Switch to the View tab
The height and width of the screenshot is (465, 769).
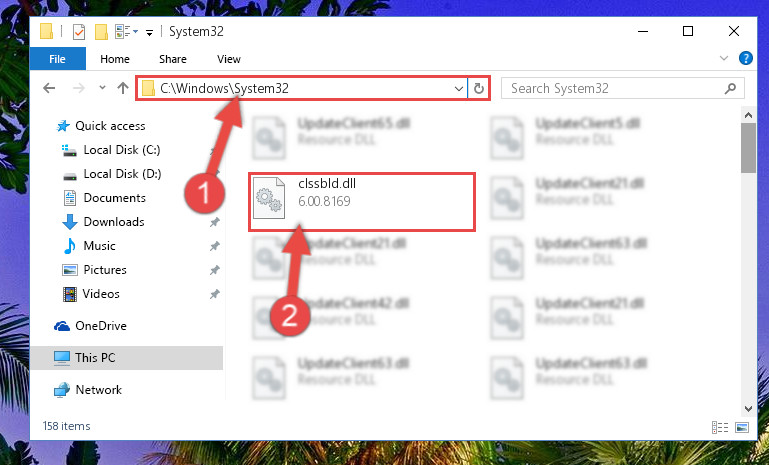click(229, 59)
